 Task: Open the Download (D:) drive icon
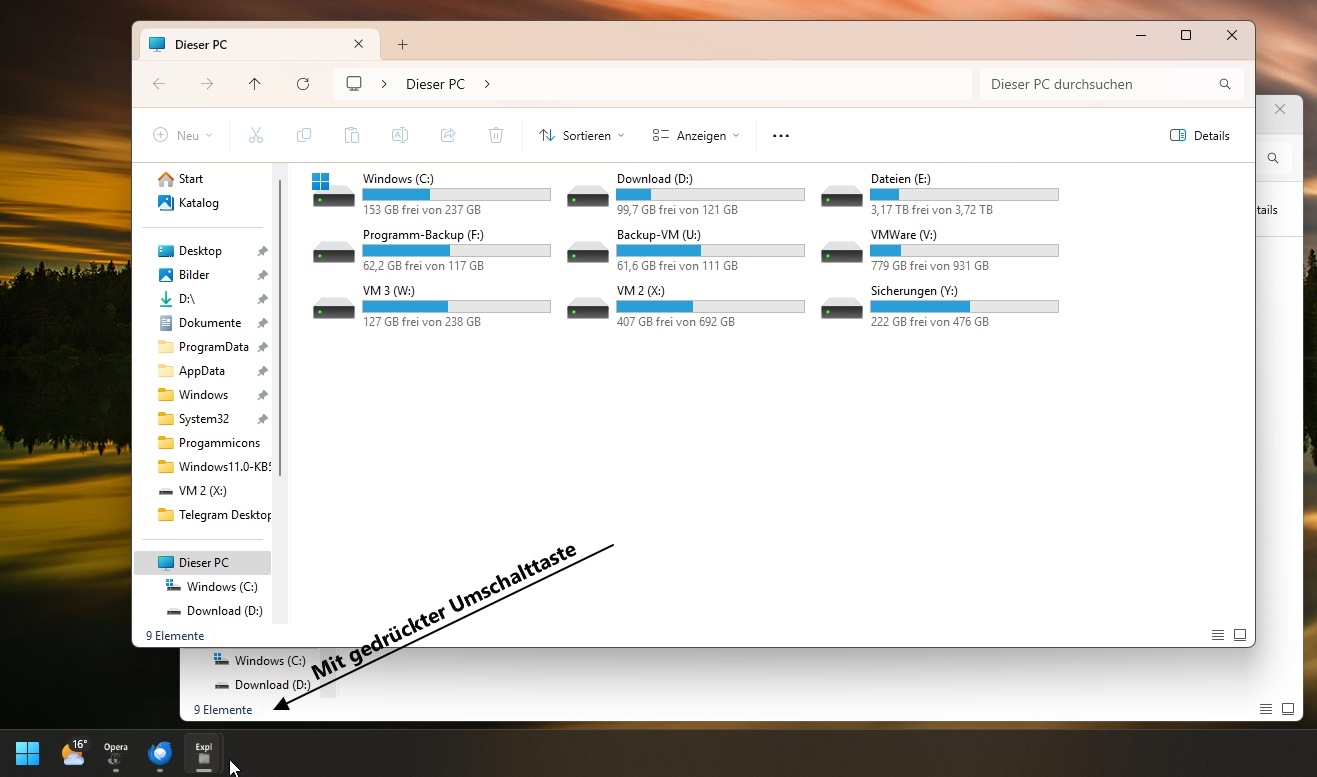click(587, 195)
